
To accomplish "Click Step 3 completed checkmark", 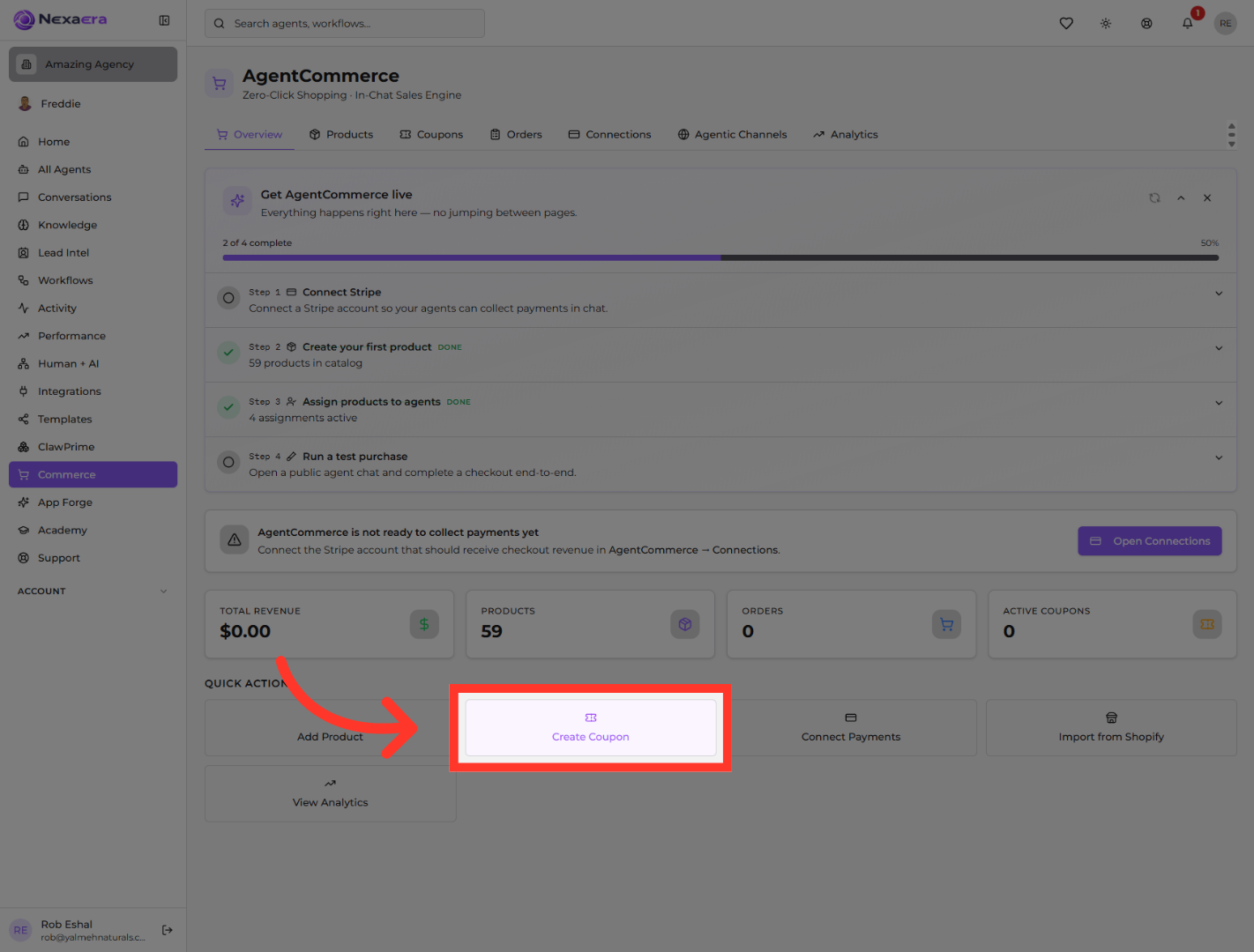I will pos(228,407).
